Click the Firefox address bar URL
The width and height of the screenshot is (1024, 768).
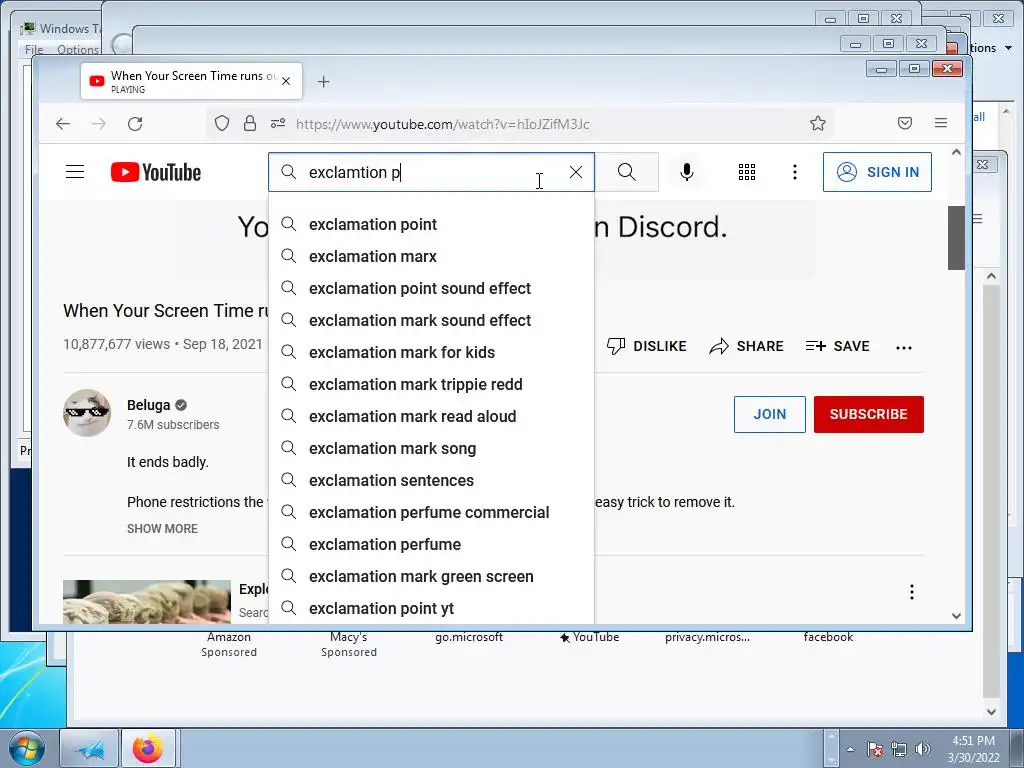coord(442,124)
